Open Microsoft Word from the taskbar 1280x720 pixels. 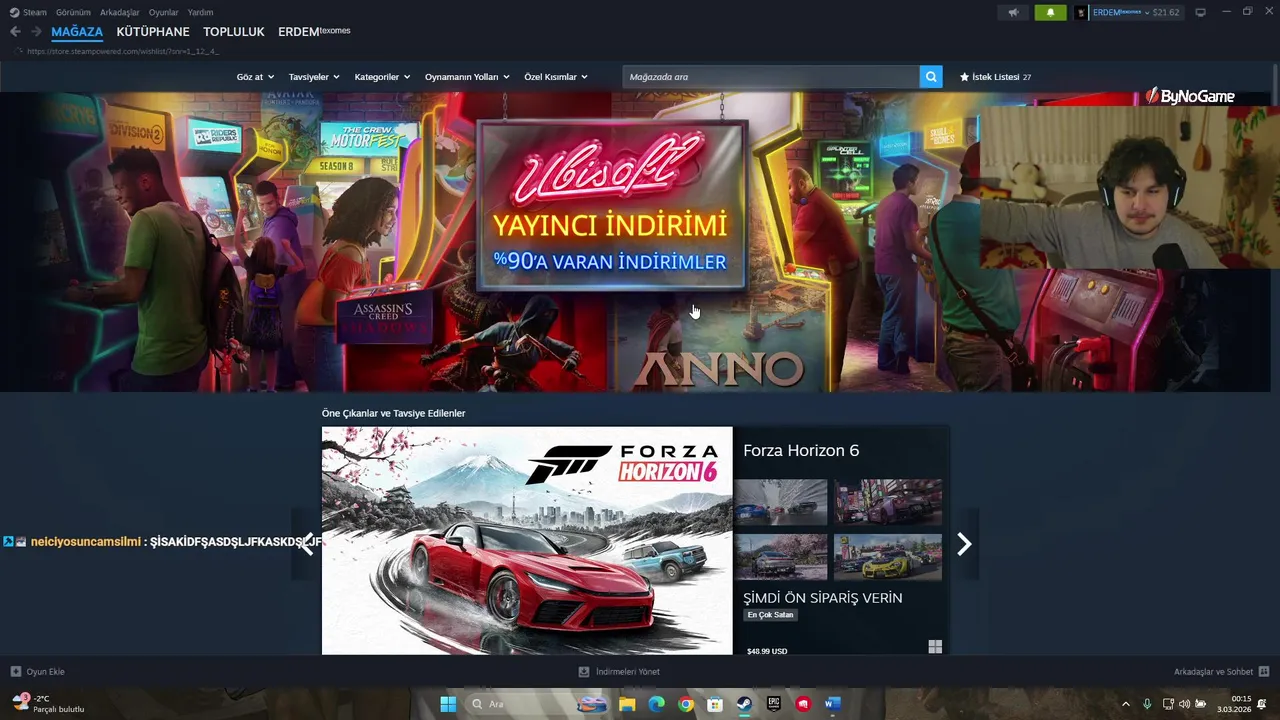(832, 704)
